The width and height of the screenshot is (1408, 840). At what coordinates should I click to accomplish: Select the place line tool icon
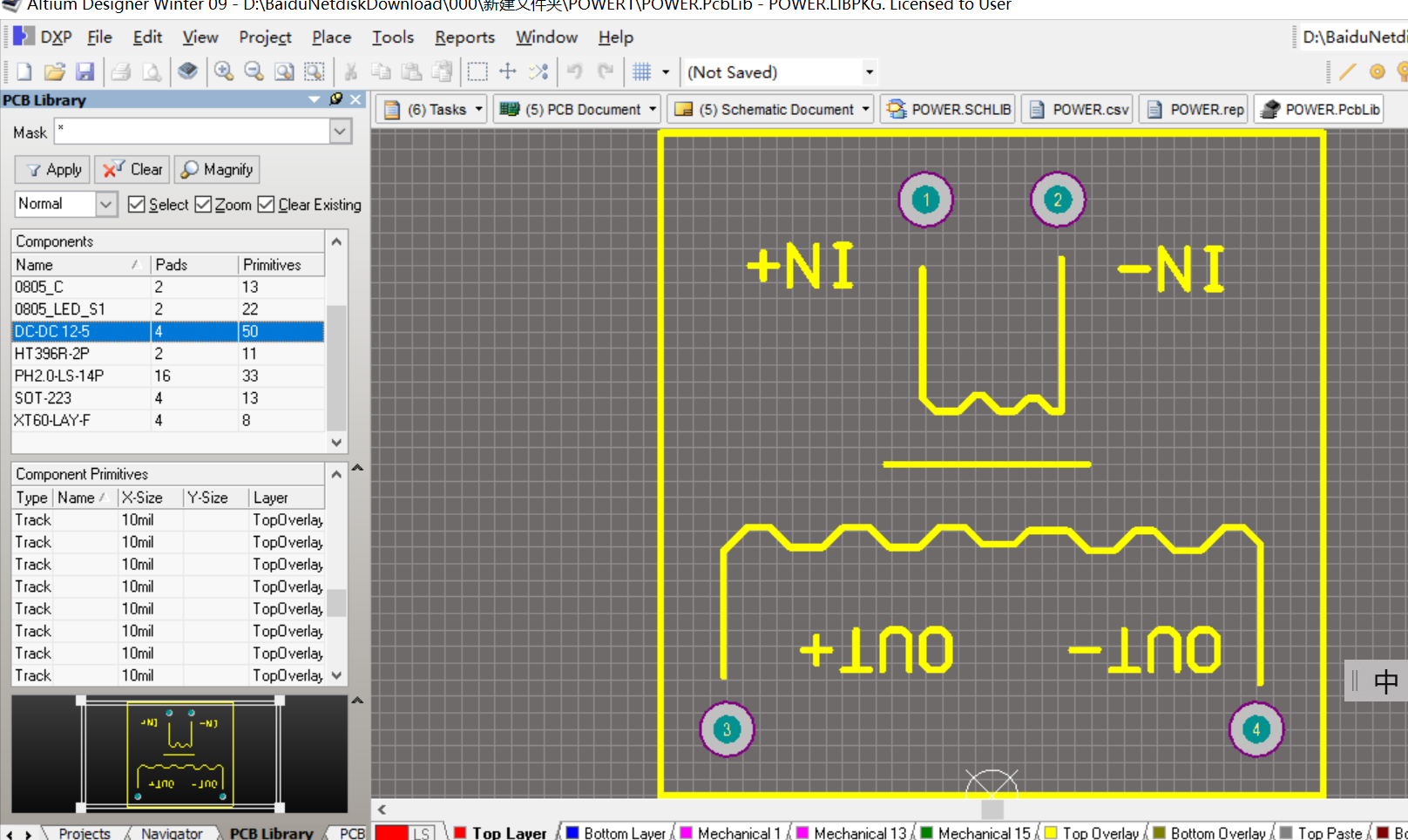[1347, 71]
